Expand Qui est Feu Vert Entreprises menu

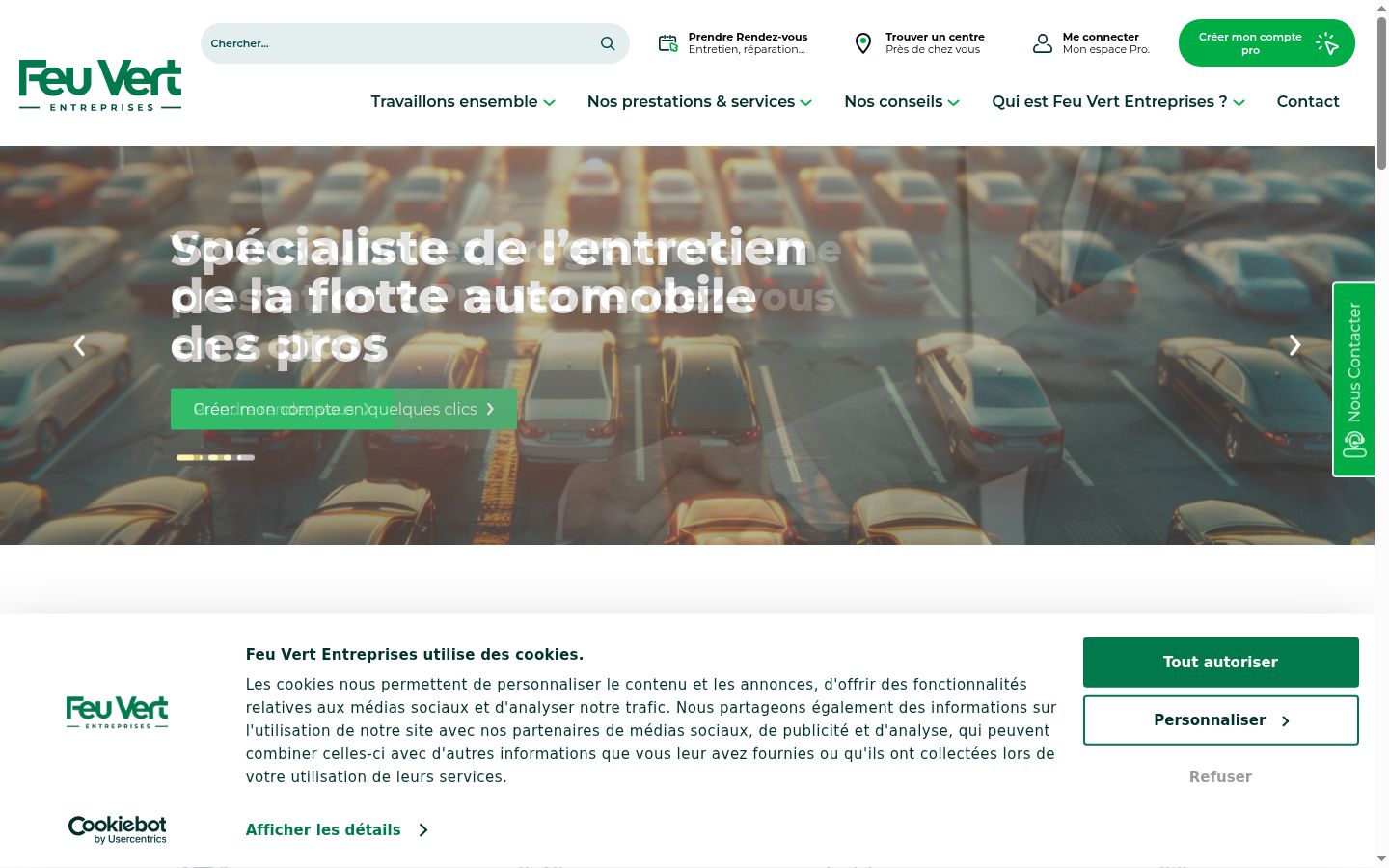[x=1118, y=101]
